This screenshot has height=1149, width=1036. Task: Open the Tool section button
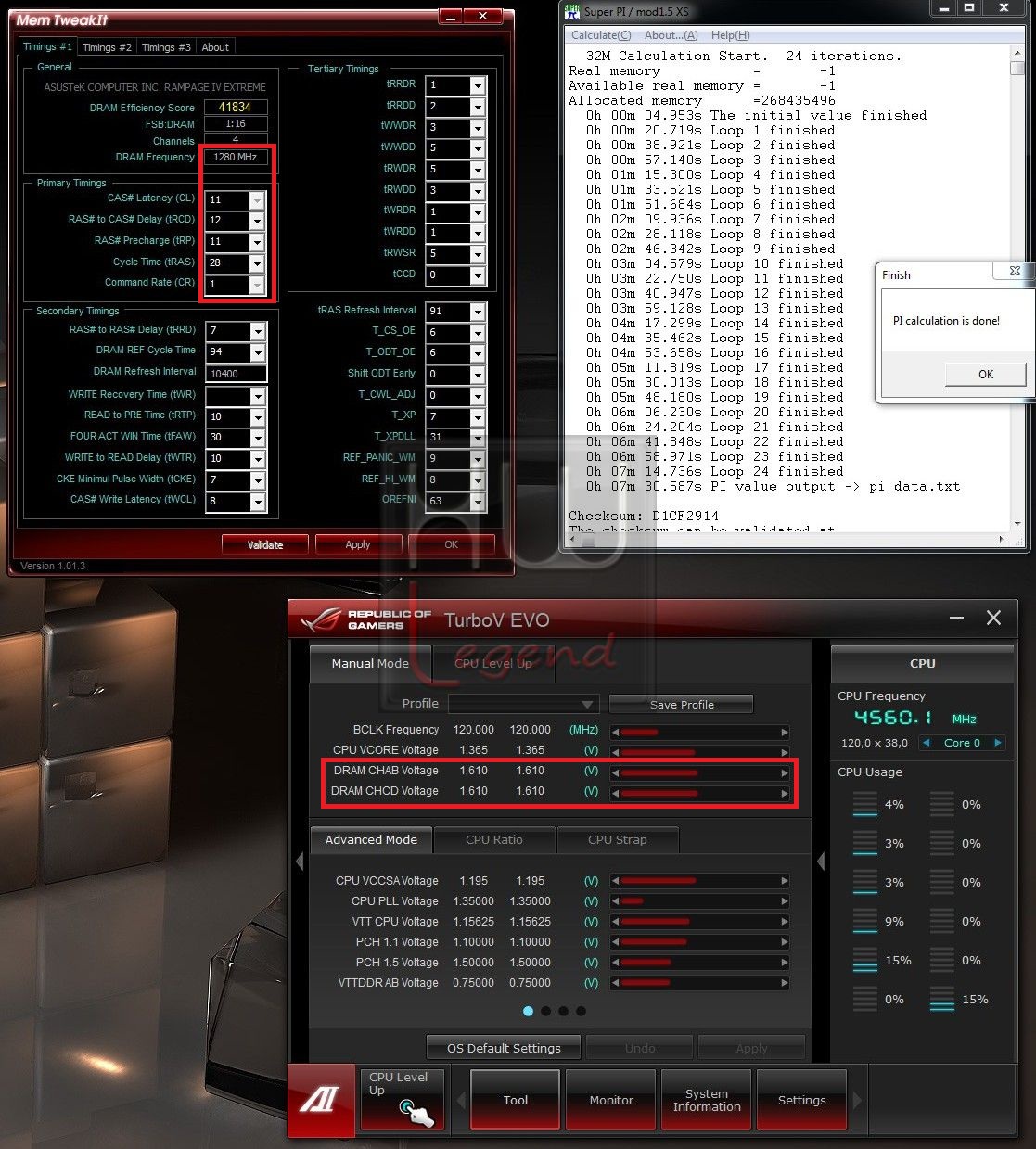tap(516, 1100)
